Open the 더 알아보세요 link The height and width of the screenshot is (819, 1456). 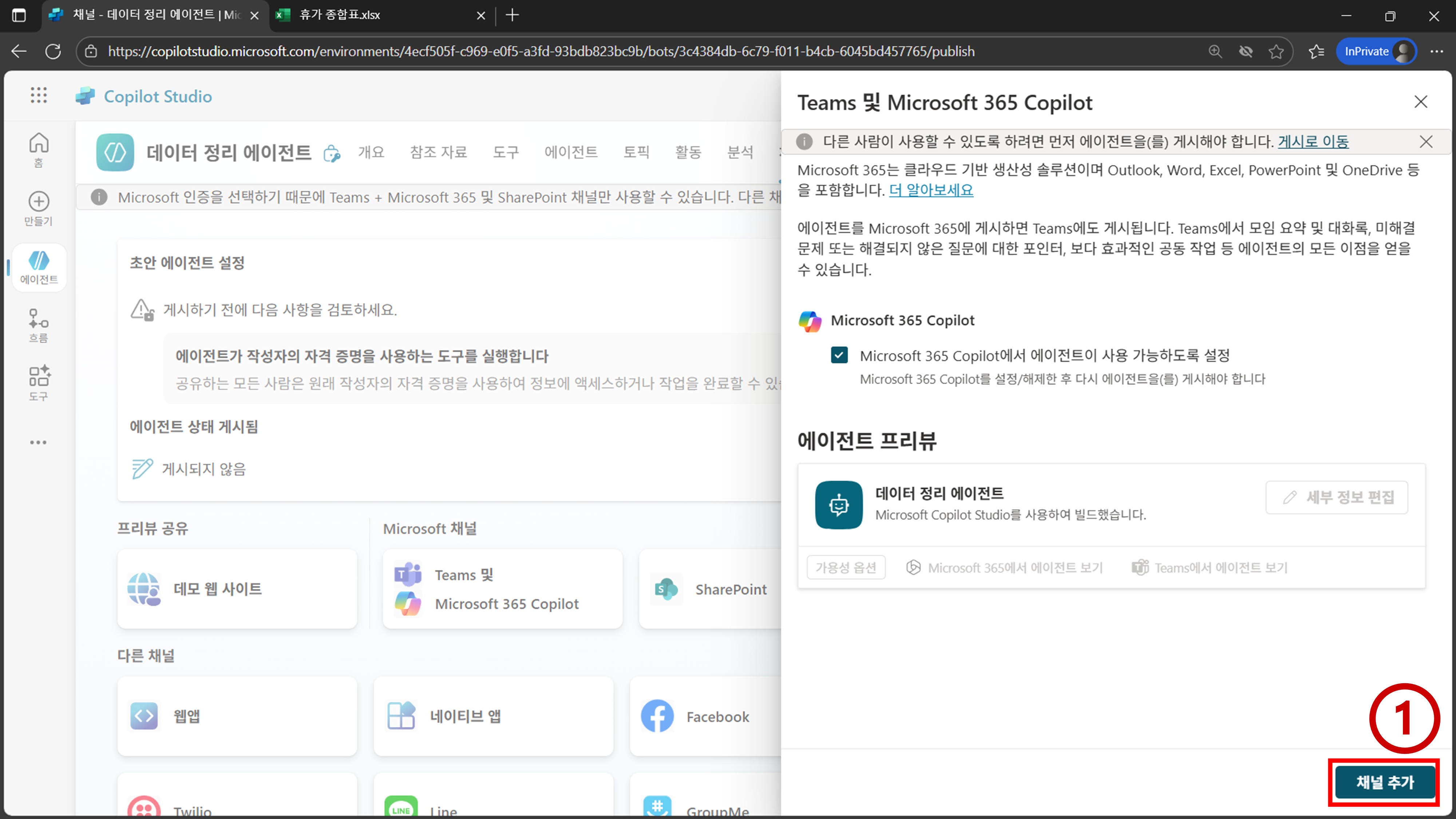pyautogui.click(x=931, y=190)
